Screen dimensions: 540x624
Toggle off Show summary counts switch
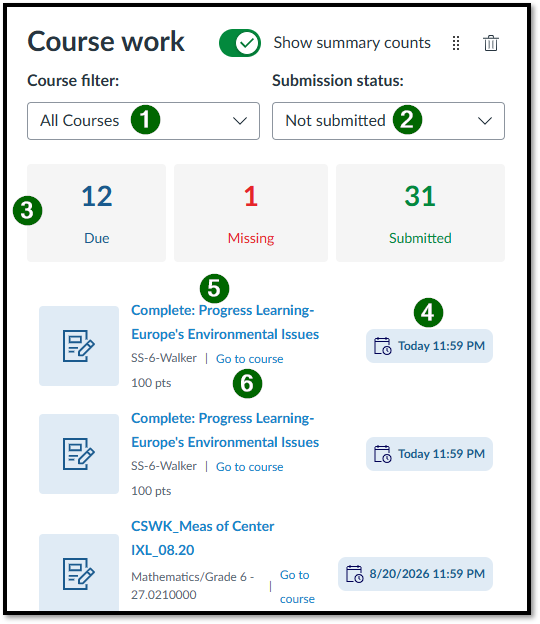pos(240,43)
